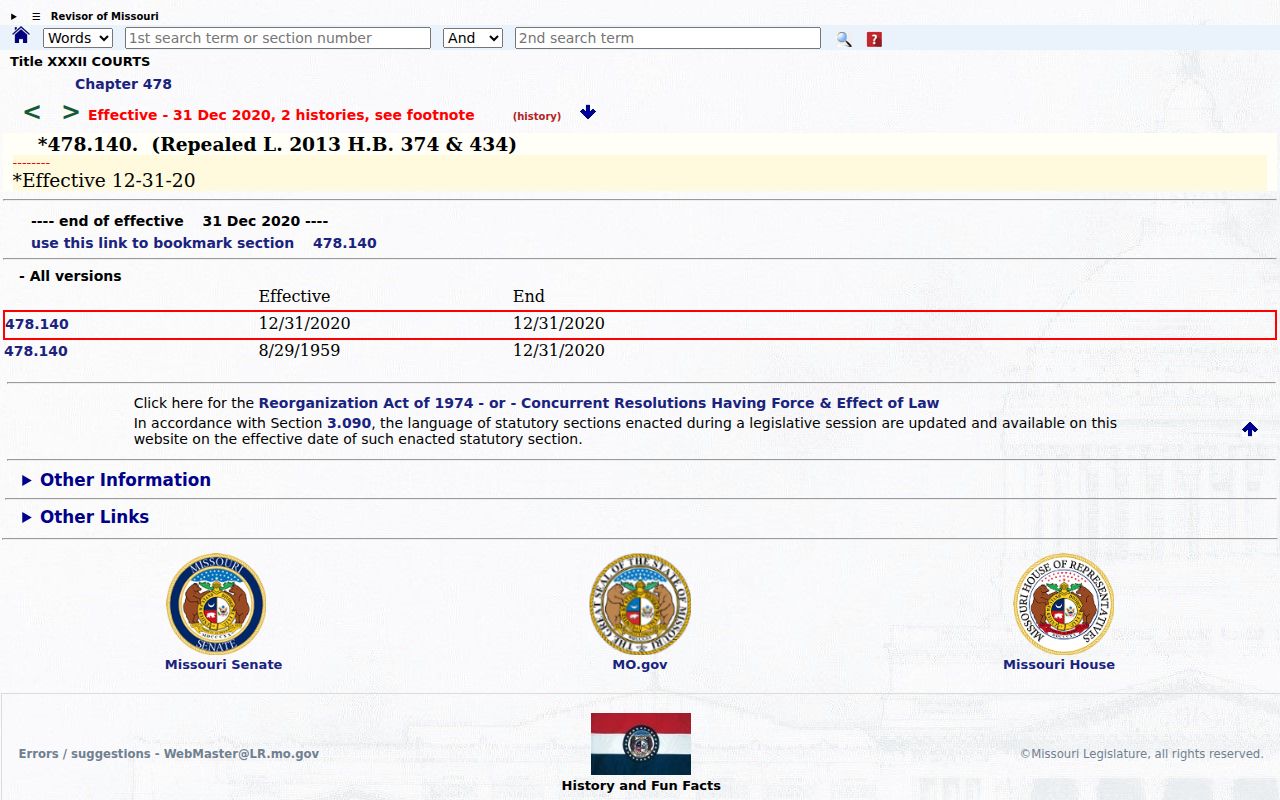The height and width of the screenshot is (800, 1280).
Task: Open the red search help icon
Action: (x=874, y=39)
